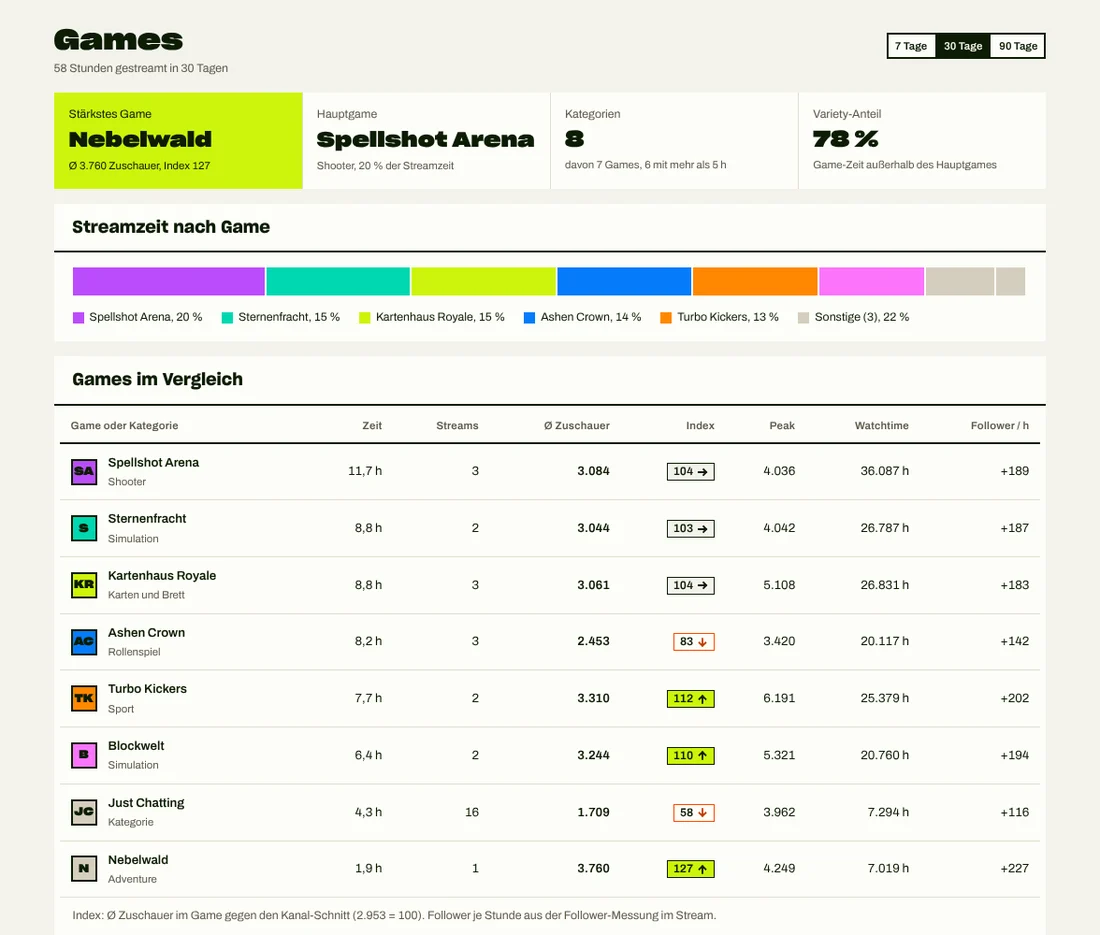This screenshot has height=935, width=1100.
Task: Click the blue Ashen Crown legend swatch
Action: [x=530, y=318]
